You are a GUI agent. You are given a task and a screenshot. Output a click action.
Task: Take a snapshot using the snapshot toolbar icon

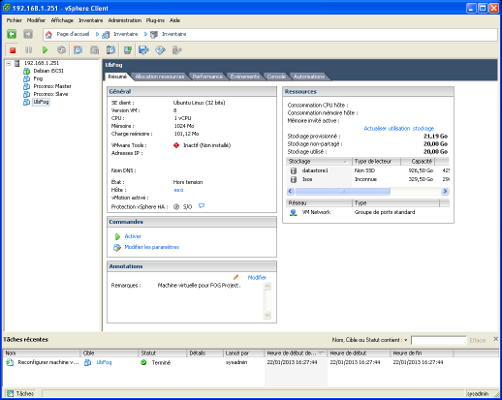point(78,50)
